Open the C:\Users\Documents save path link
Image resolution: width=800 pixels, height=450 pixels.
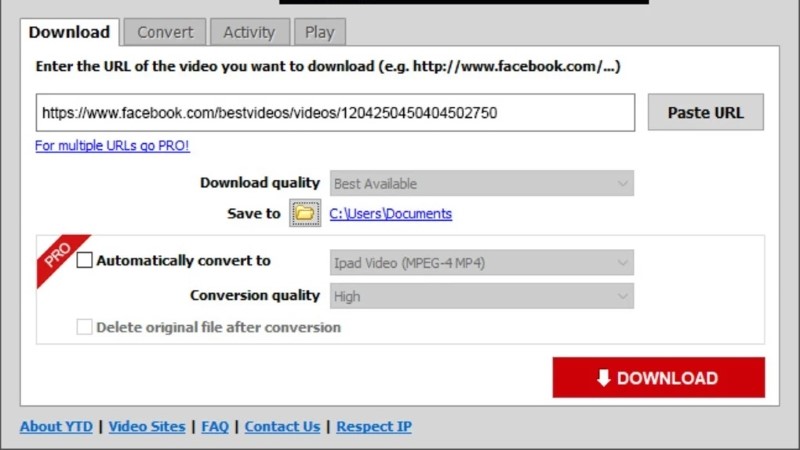(x=390, y=214)
